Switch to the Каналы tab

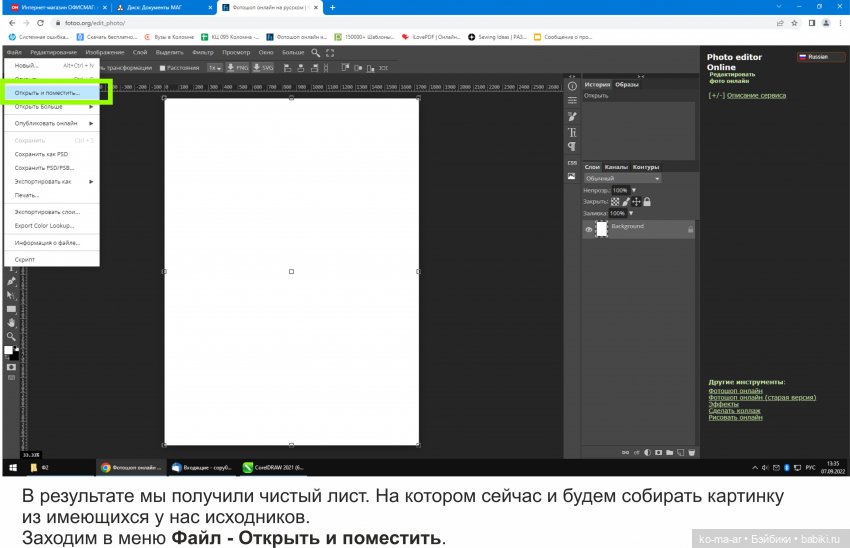point(616,167)
